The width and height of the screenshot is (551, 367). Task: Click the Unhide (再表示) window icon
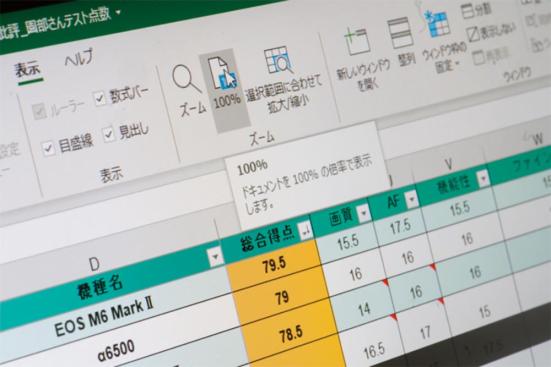click(479, 57)
